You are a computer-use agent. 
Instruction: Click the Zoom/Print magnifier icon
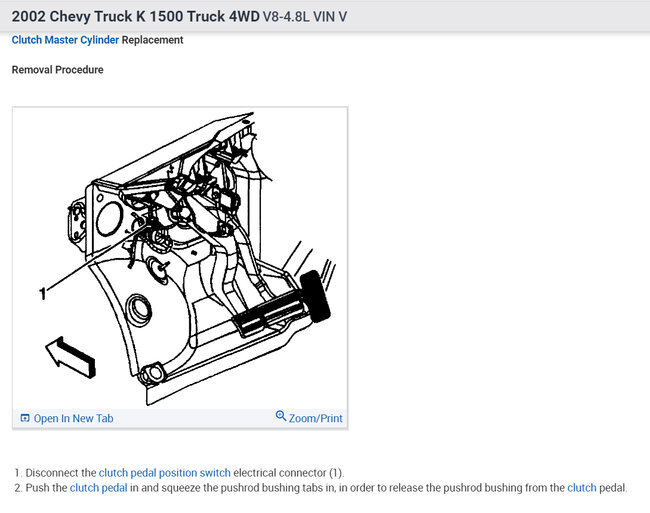click(281, 416)
